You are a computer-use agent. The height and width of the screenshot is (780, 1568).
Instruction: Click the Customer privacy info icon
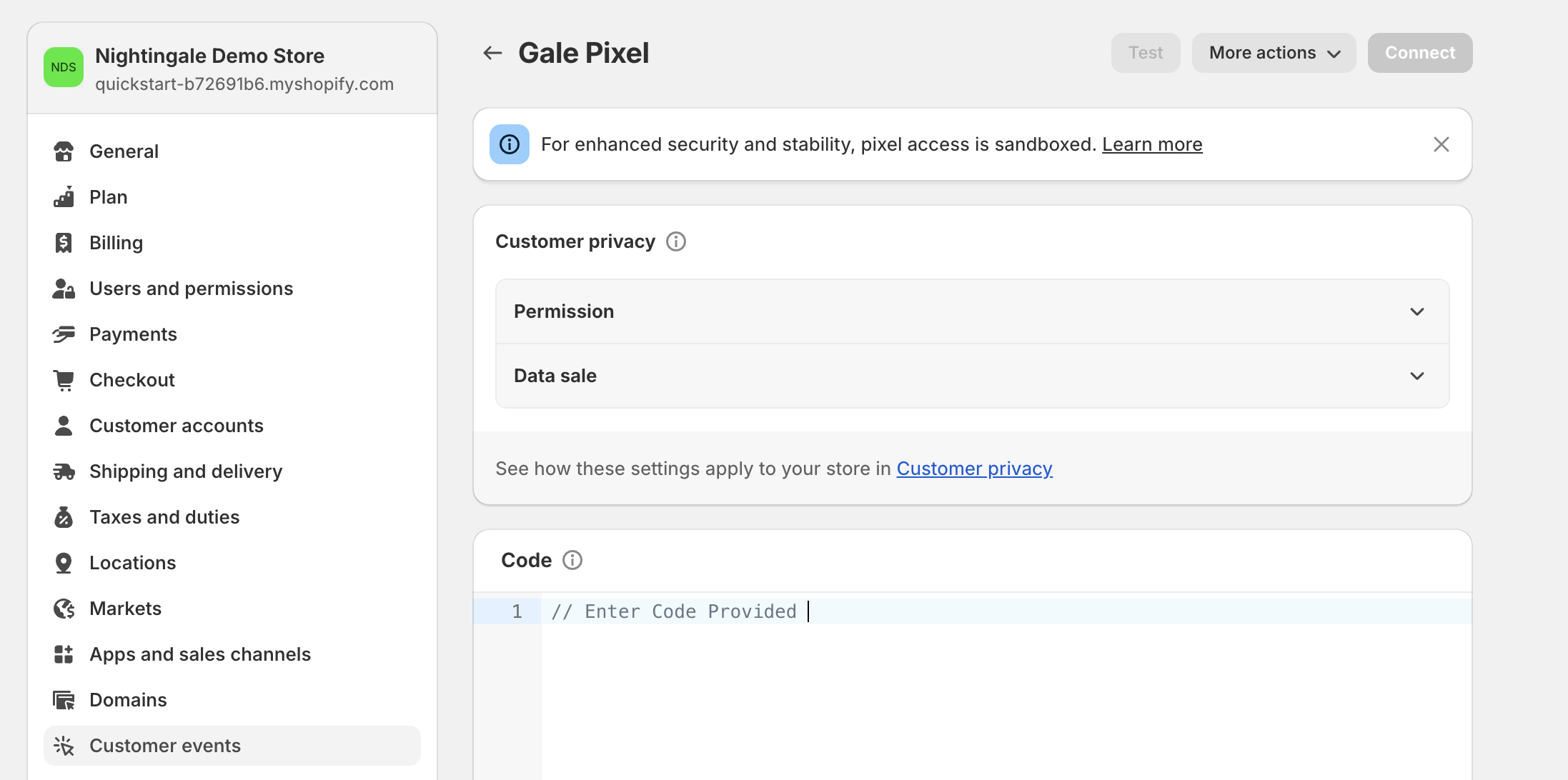coord(675,242)
